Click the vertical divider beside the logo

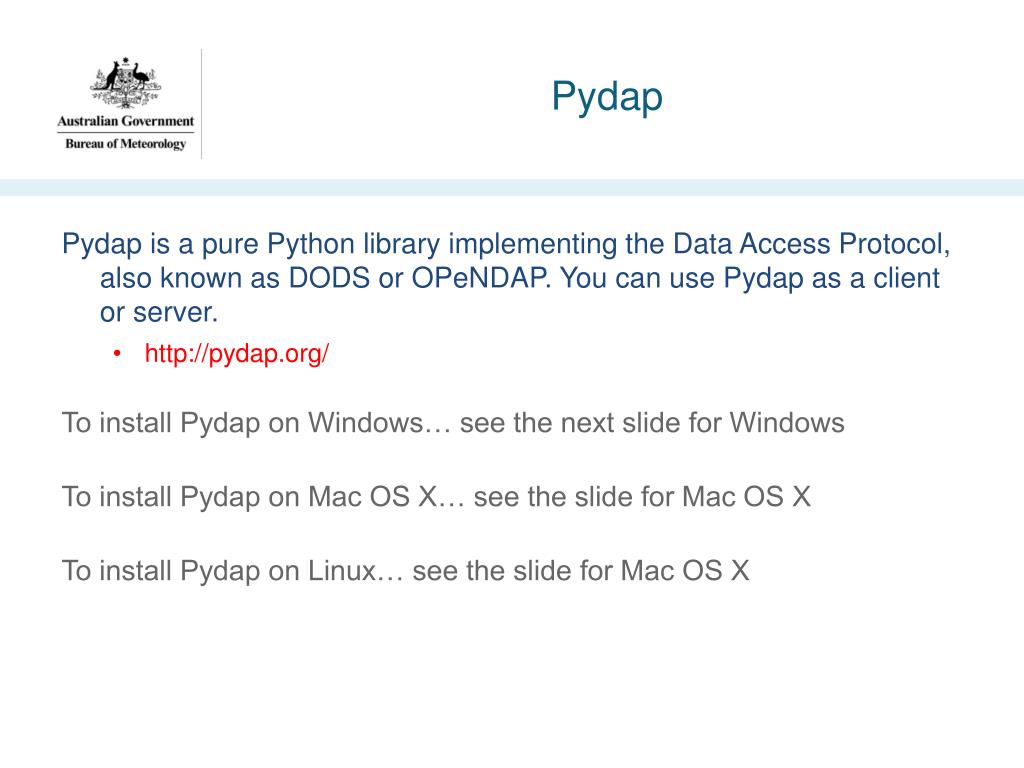pyautogui.click(x=201, y=104)
